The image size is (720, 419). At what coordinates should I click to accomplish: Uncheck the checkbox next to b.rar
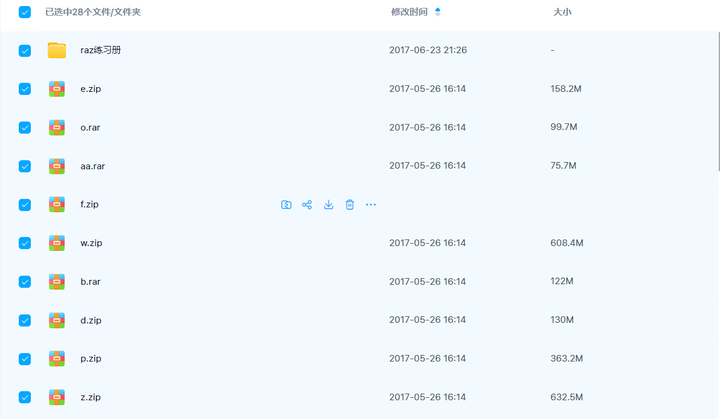click(x=25, y=281)
